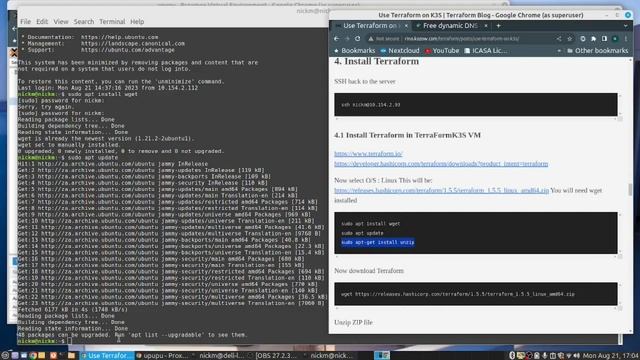The image size is (640, 360).
Task: Click 'Now download Terraform' text
Action: tap(369, 271)
